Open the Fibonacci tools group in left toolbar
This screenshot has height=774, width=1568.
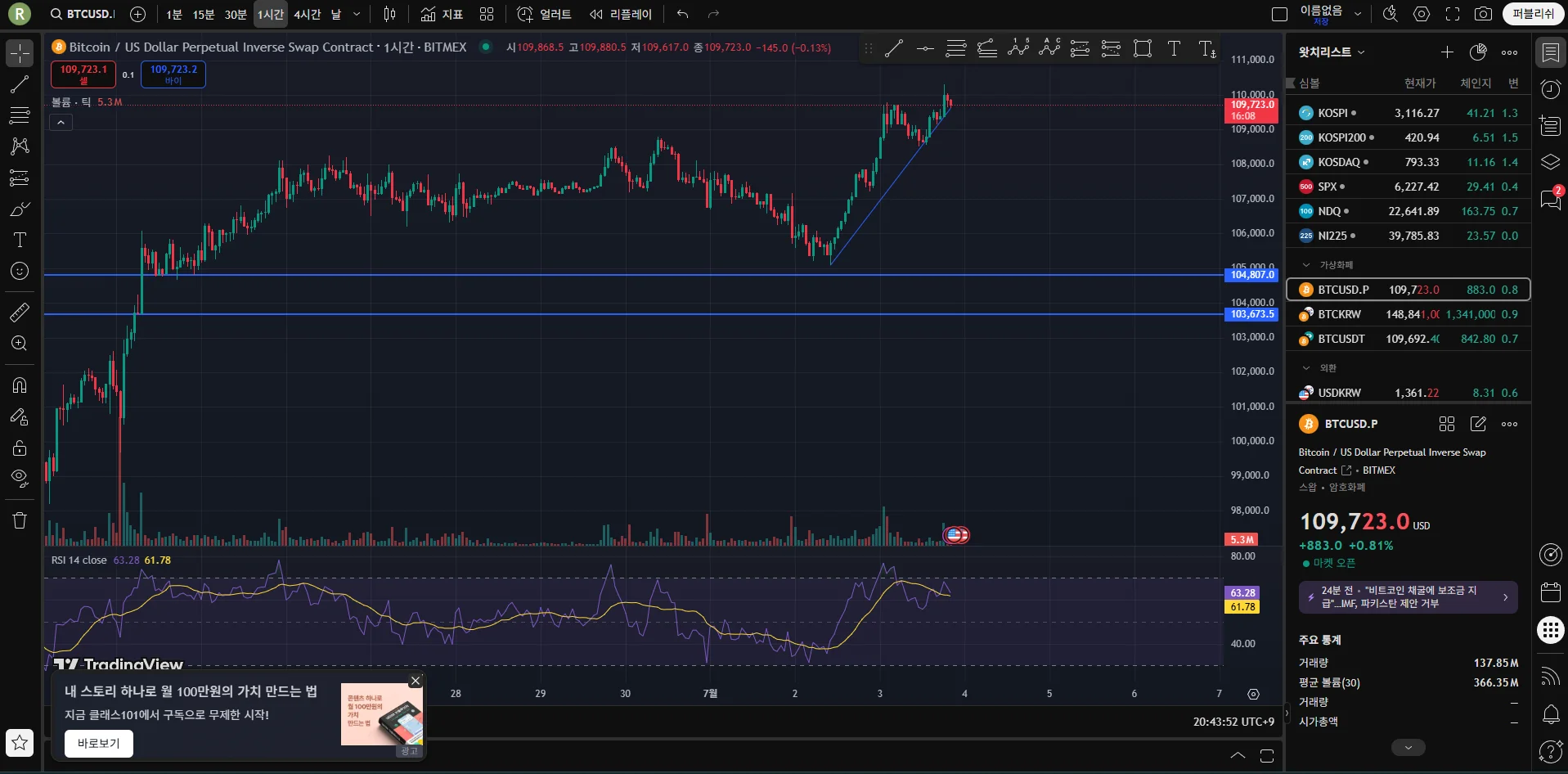pos(20,115)
